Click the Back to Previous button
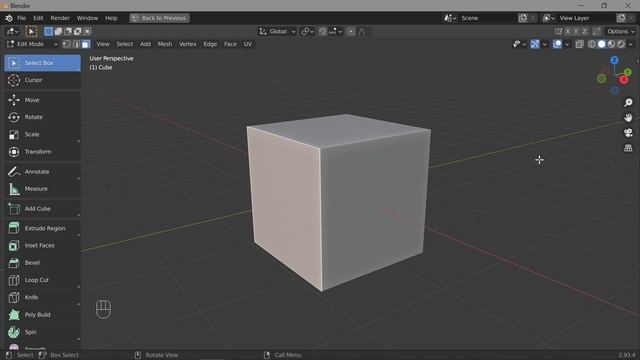Screen dimensions: 640x360 (x=159, y=18)
